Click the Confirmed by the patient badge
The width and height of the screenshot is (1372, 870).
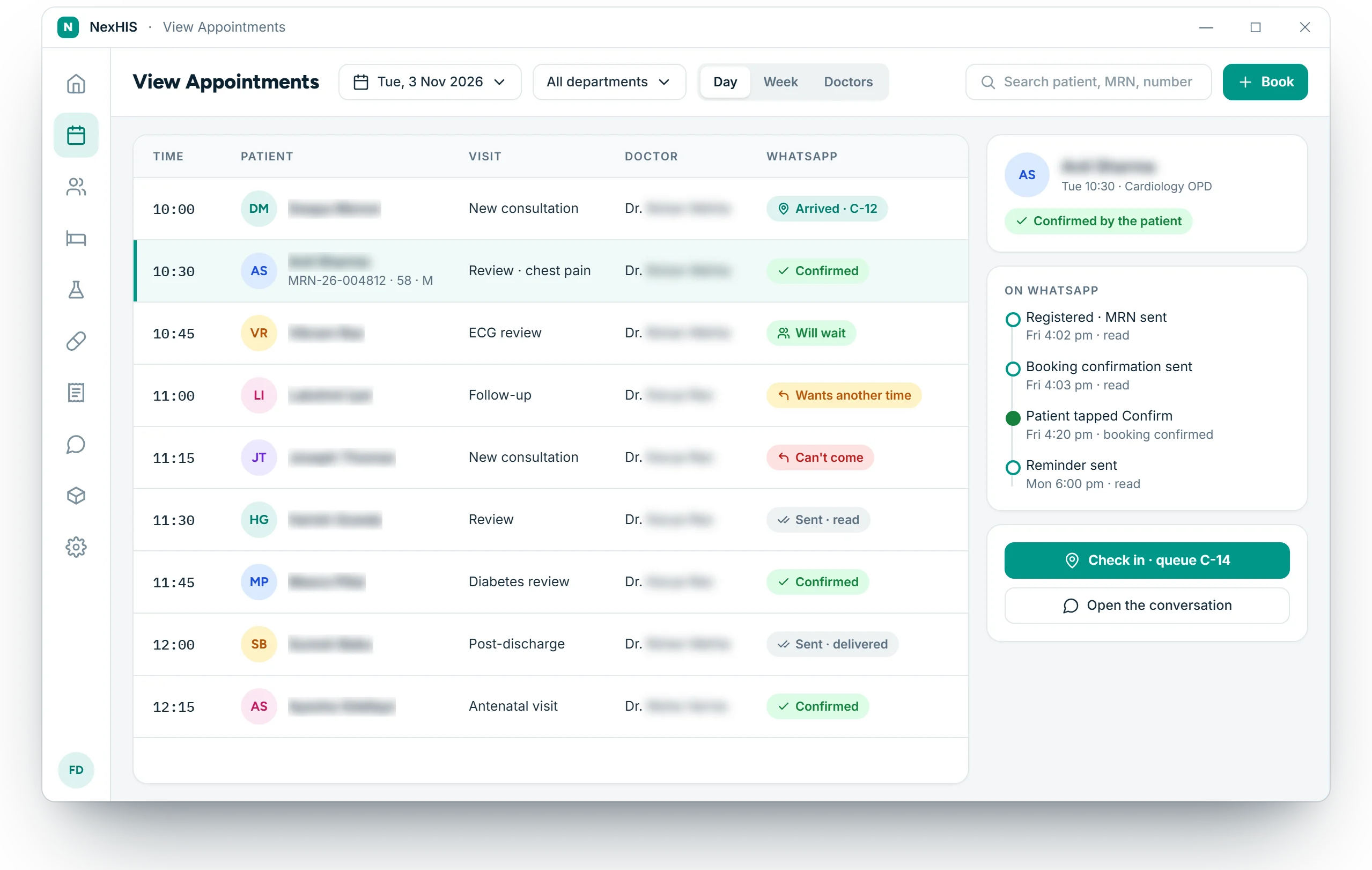pyautogui.click(x=1098, y=221)
